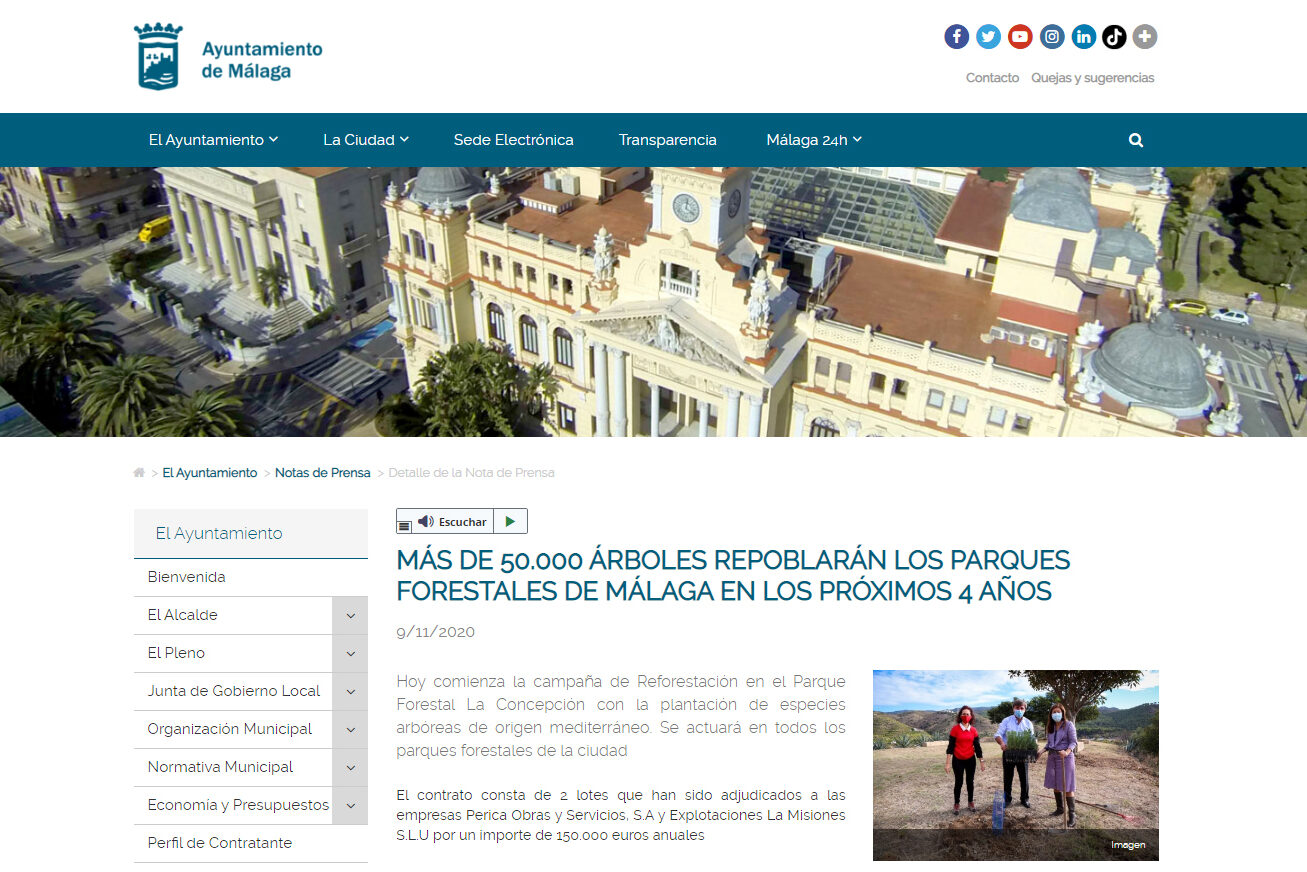This screenshot has height=872, width=1307.
Task: Click Detalle de la Nota de Prensa breadcrumb
Action: (x=471, y=472)
